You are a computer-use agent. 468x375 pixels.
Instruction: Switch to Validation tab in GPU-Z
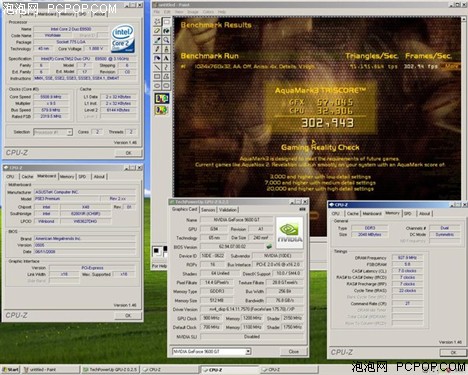pos(228,210)
